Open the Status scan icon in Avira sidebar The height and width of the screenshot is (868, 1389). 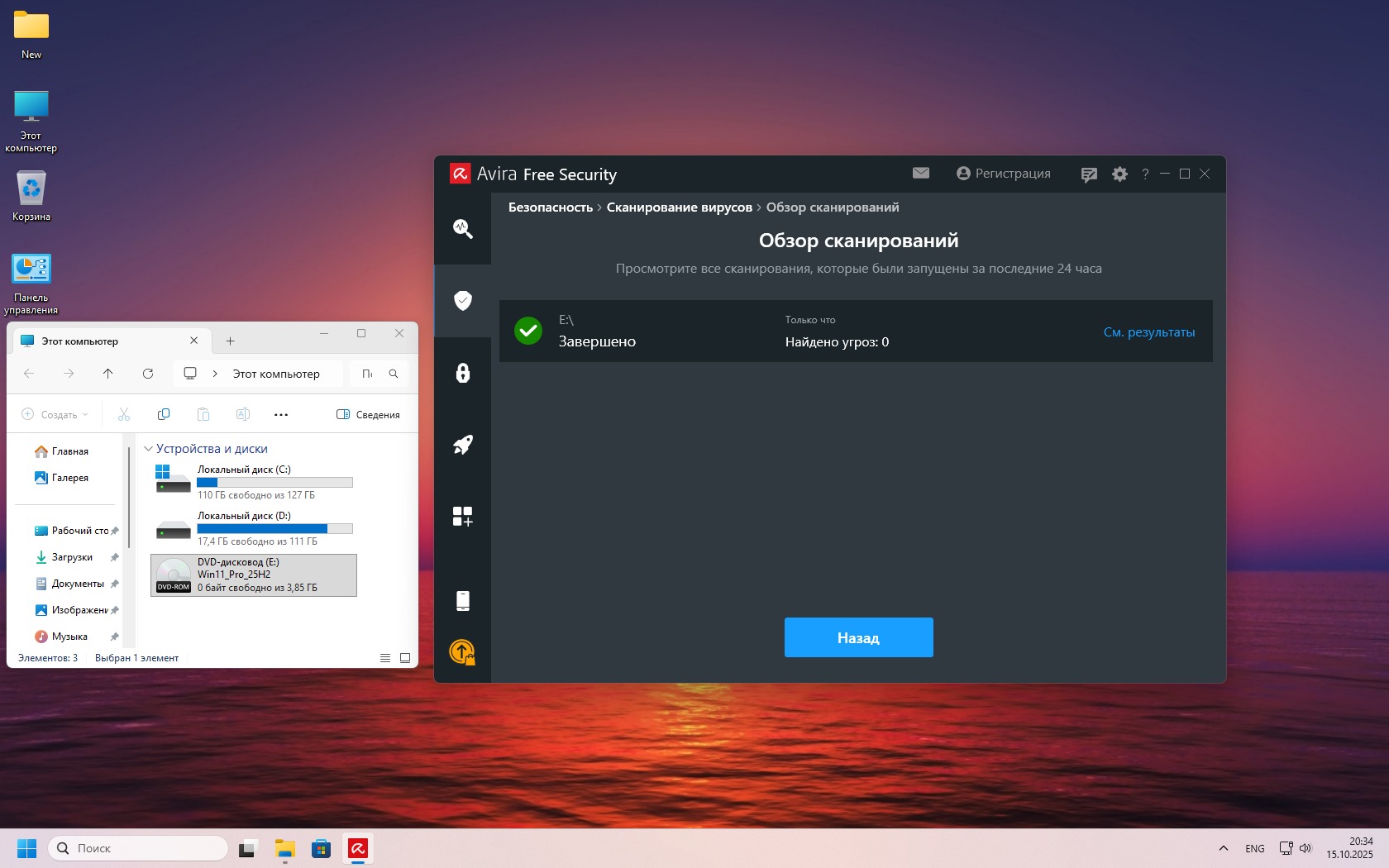pyautogui.click(x=462, y=229)
